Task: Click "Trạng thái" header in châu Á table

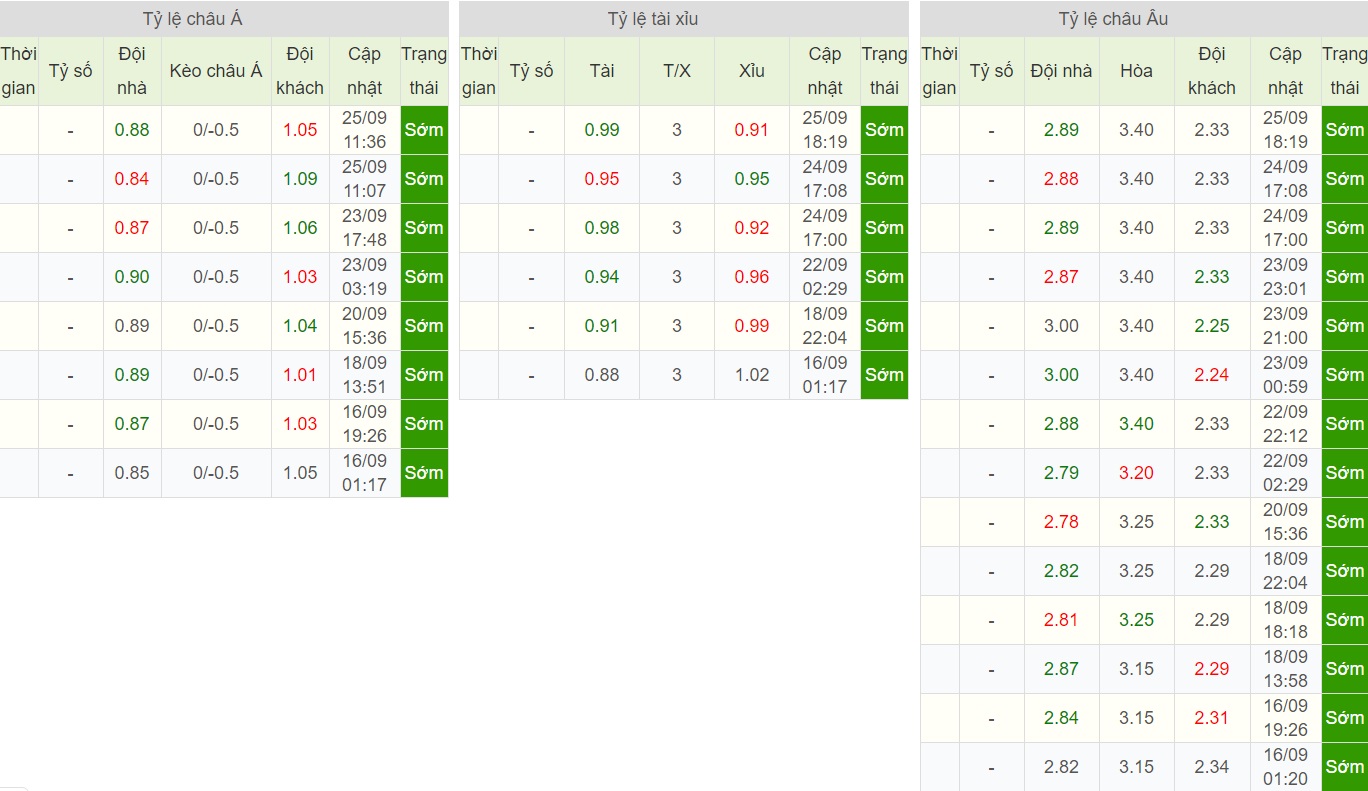Action: click(x=424, y=71)
